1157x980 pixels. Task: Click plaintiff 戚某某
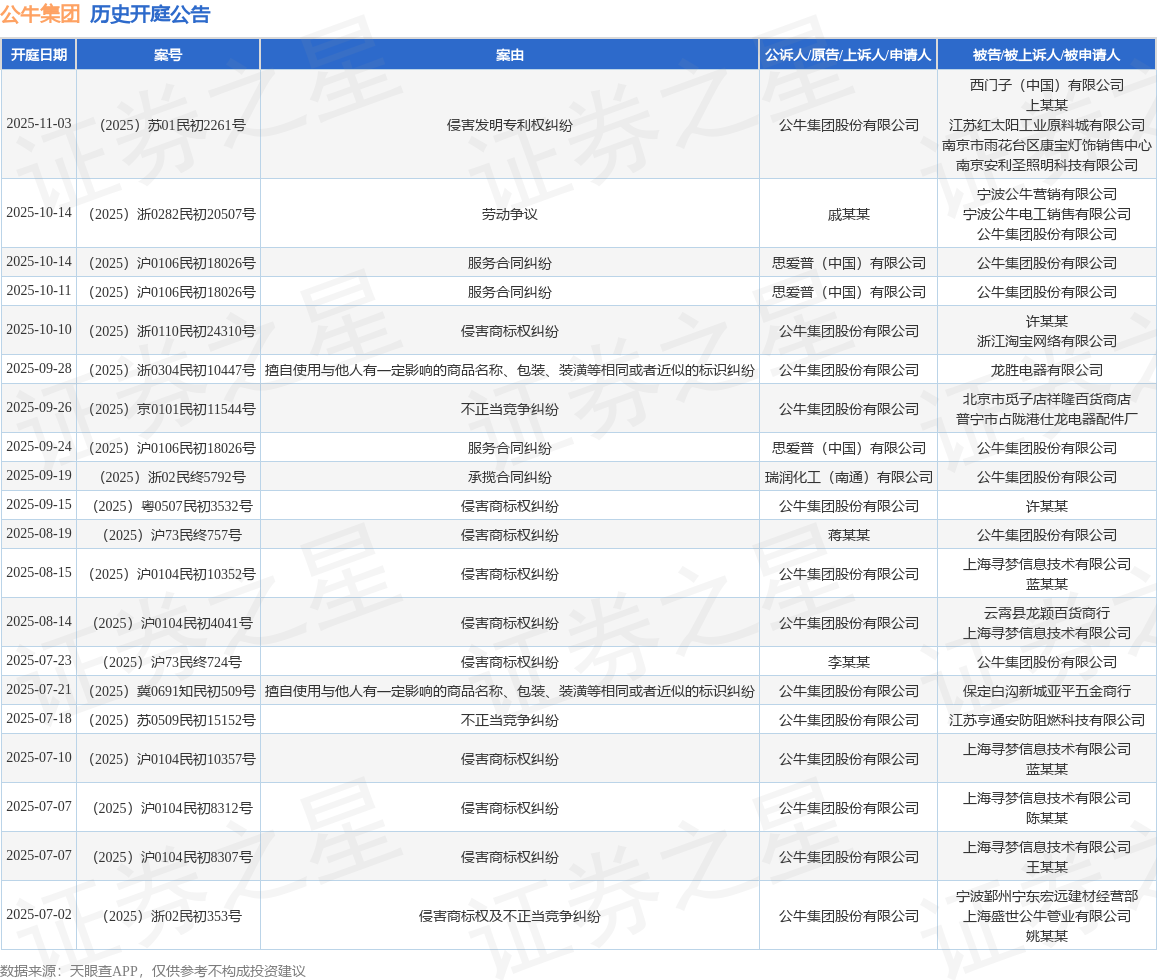[849, 214]
